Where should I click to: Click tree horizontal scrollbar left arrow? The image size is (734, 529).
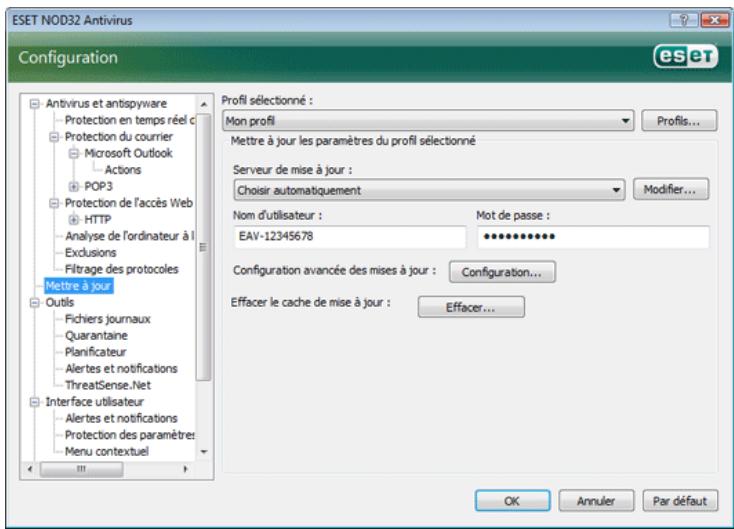tap(30, 469)
